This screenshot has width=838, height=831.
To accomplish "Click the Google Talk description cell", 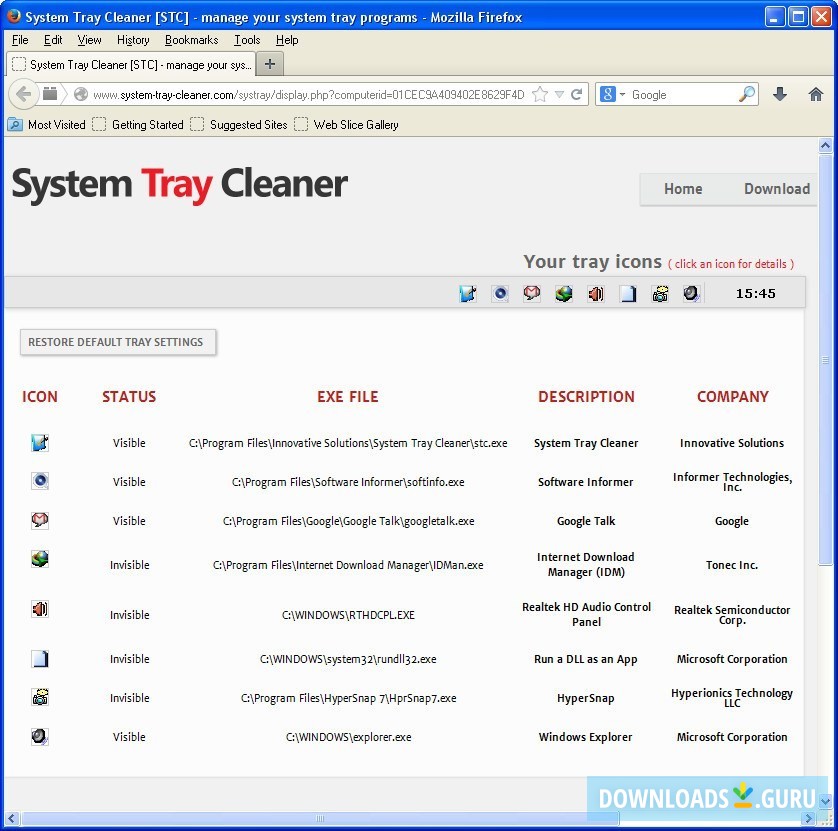I will (x=586, y=521).
